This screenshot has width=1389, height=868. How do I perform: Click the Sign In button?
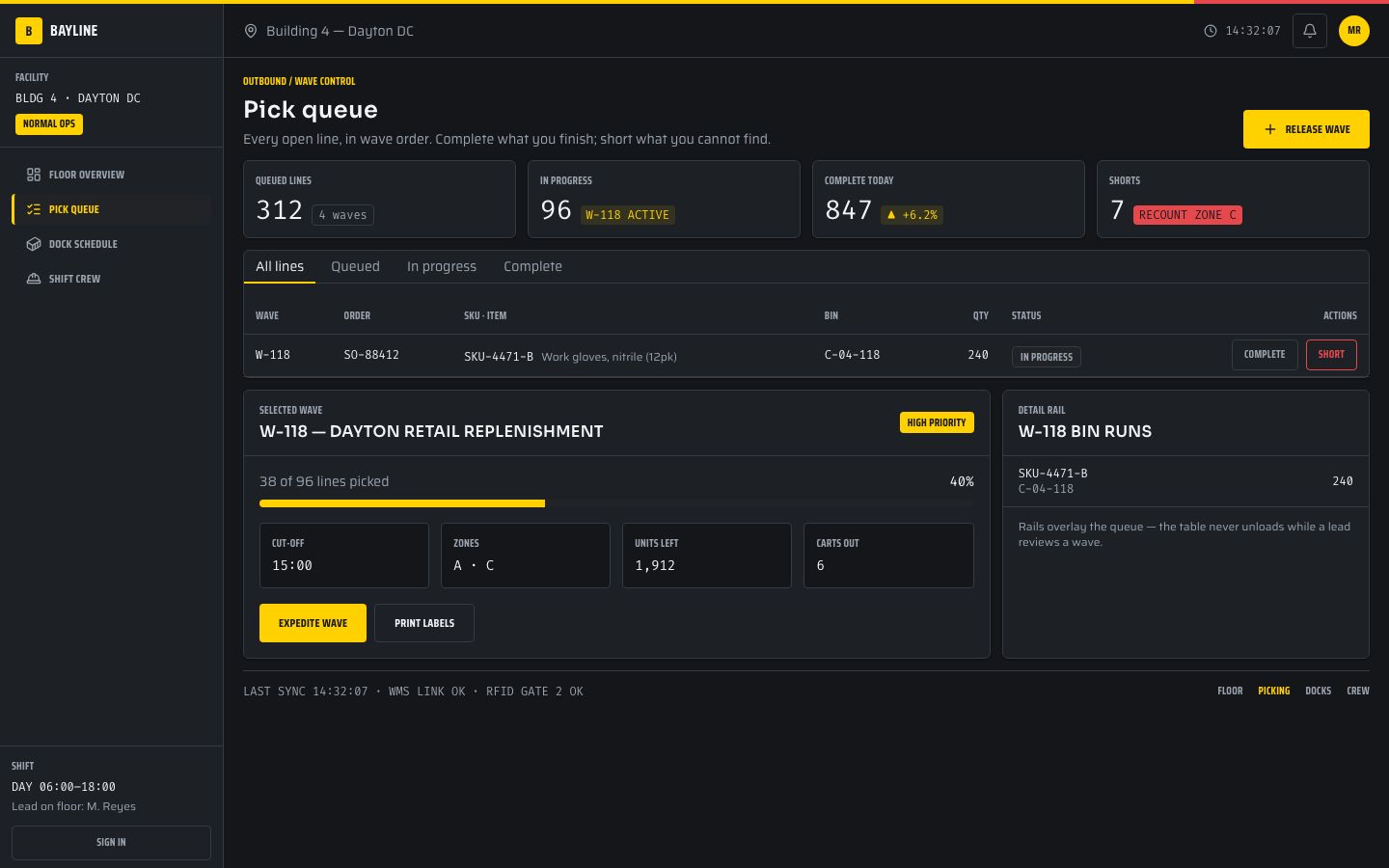coord(111,843)
